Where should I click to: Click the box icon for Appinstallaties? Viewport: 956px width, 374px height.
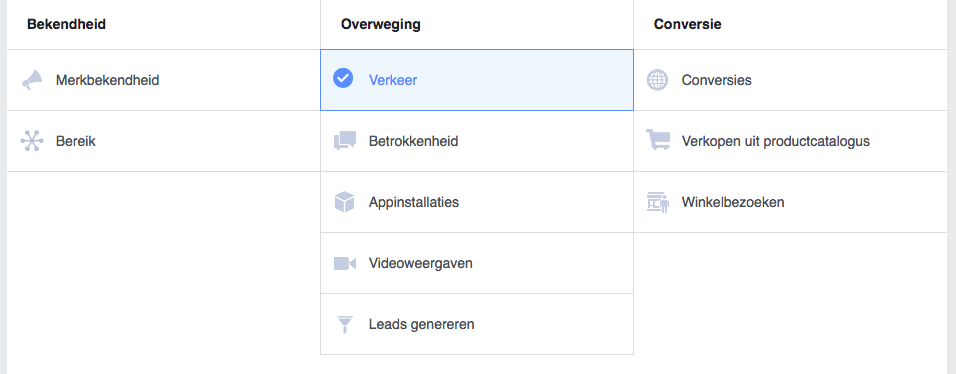point(344,202)
